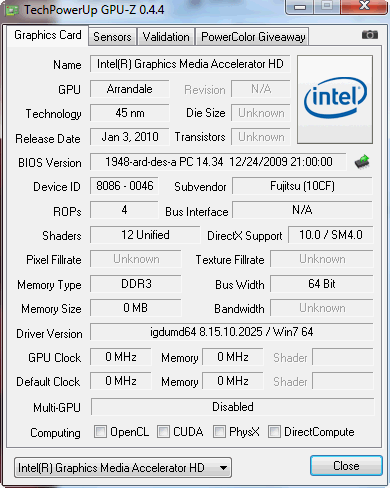Select the Device ID value 8086 - 0046
This screenshot has height=488, width=390.
point(124,186)
